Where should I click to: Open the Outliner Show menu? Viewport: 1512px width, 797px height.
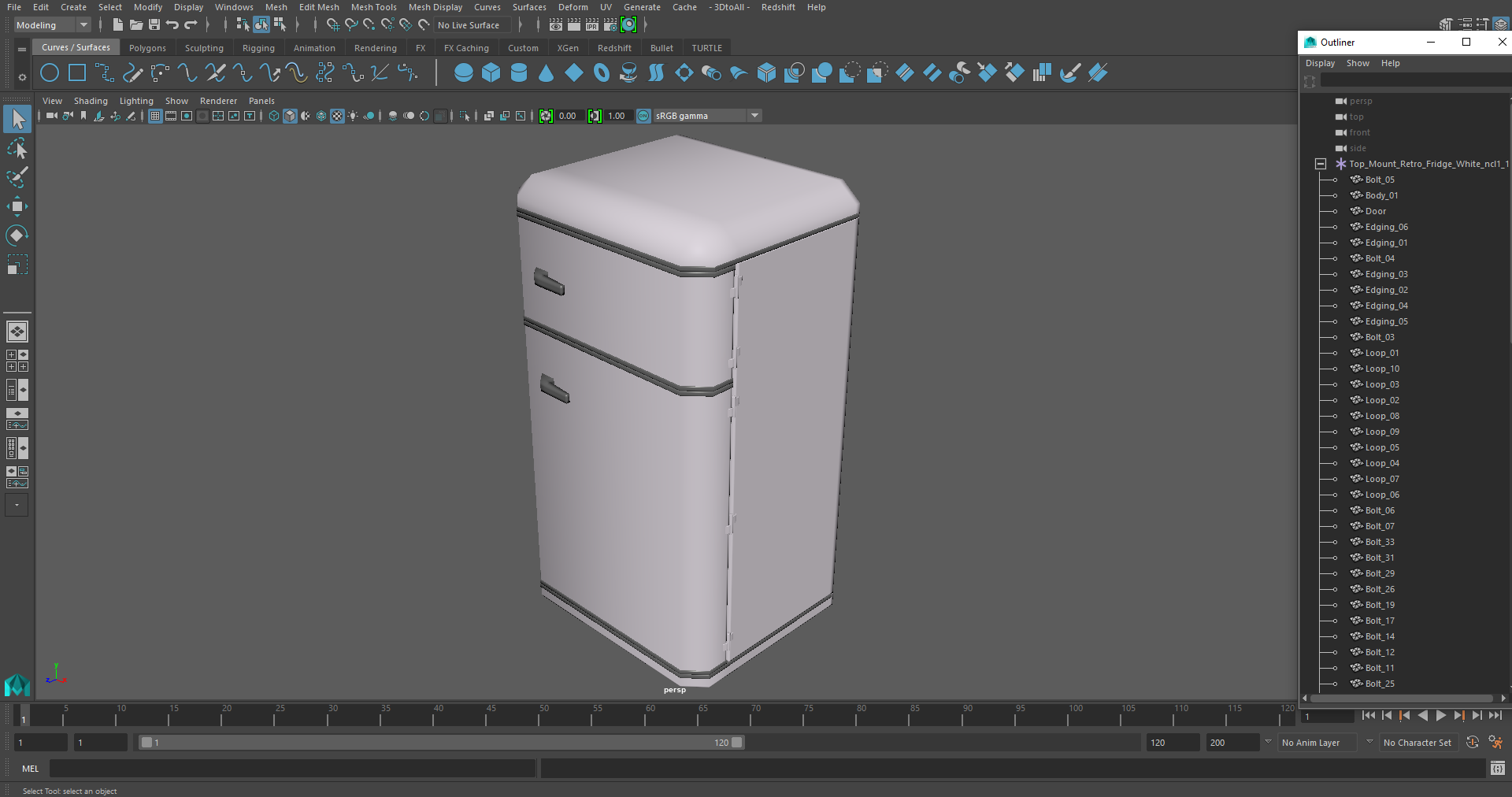coord(1358,63)
